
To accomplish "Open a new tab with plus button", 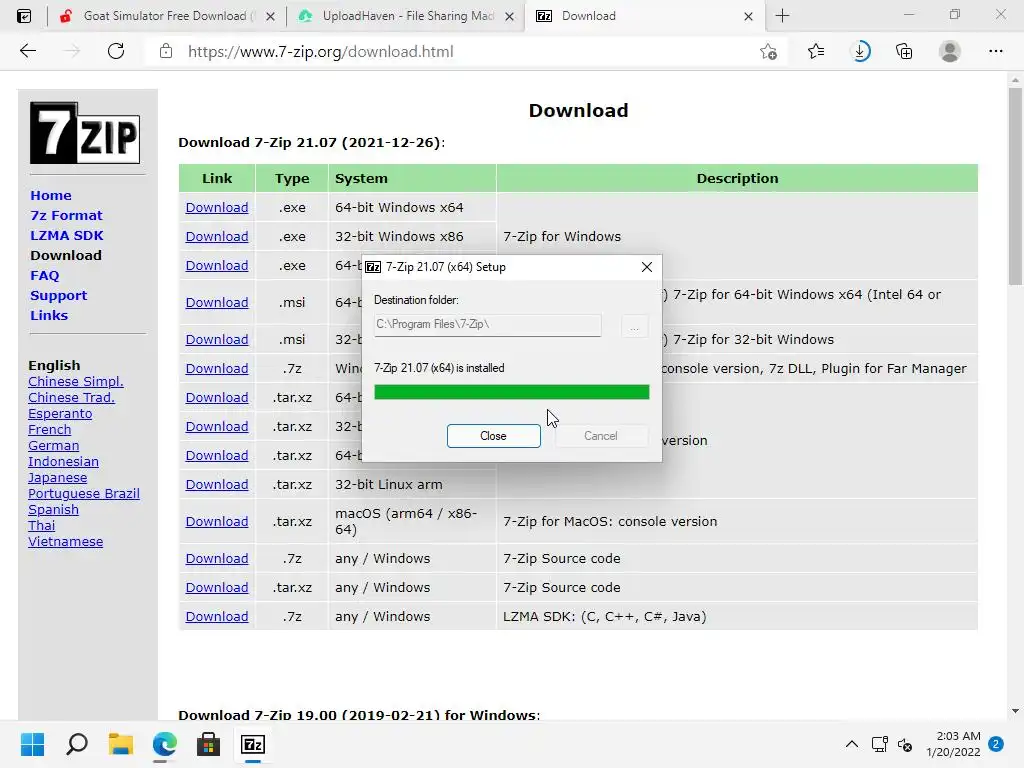I will point(782,16).
